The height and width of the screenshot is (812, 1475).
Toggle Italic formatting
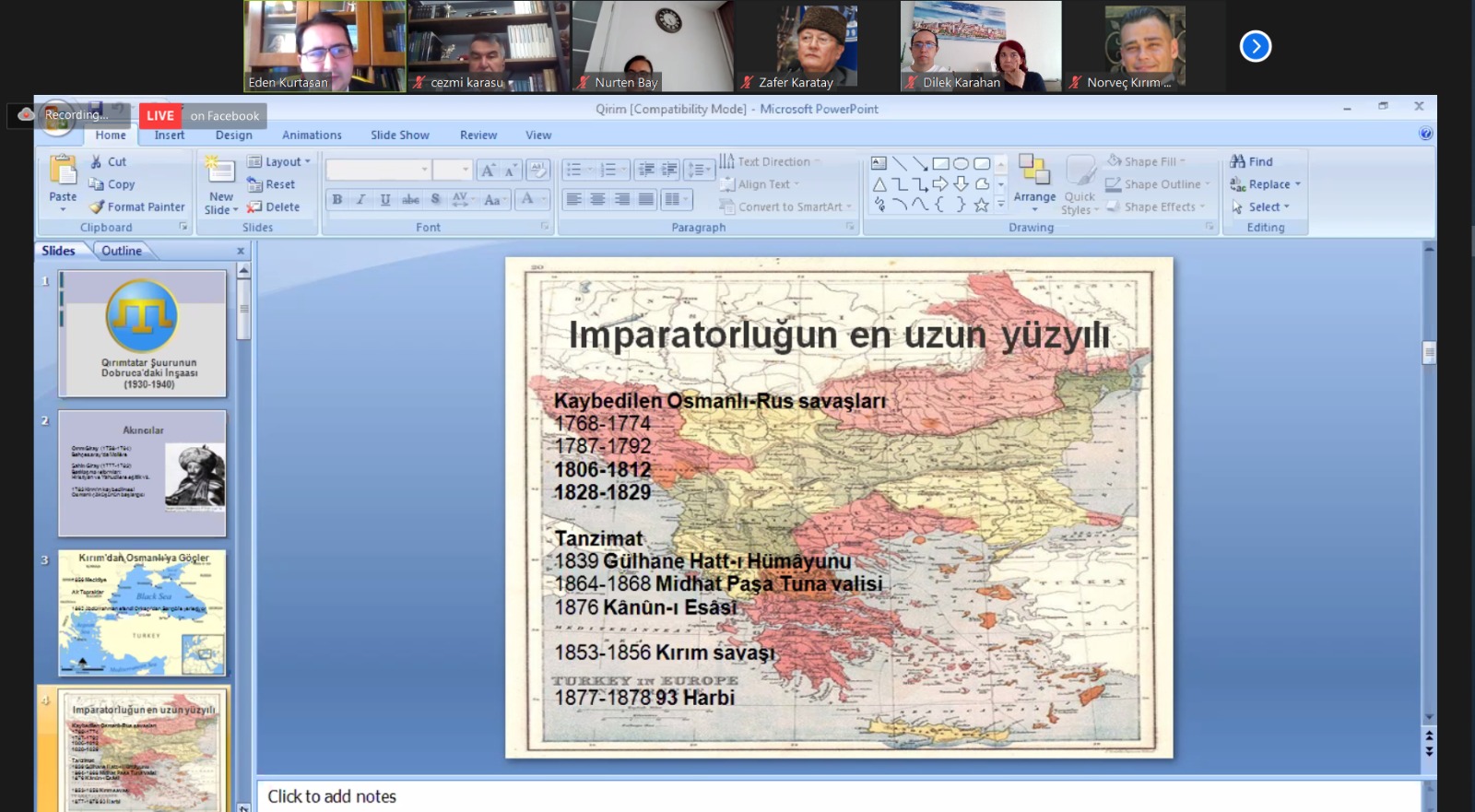(x=361, y=199)
